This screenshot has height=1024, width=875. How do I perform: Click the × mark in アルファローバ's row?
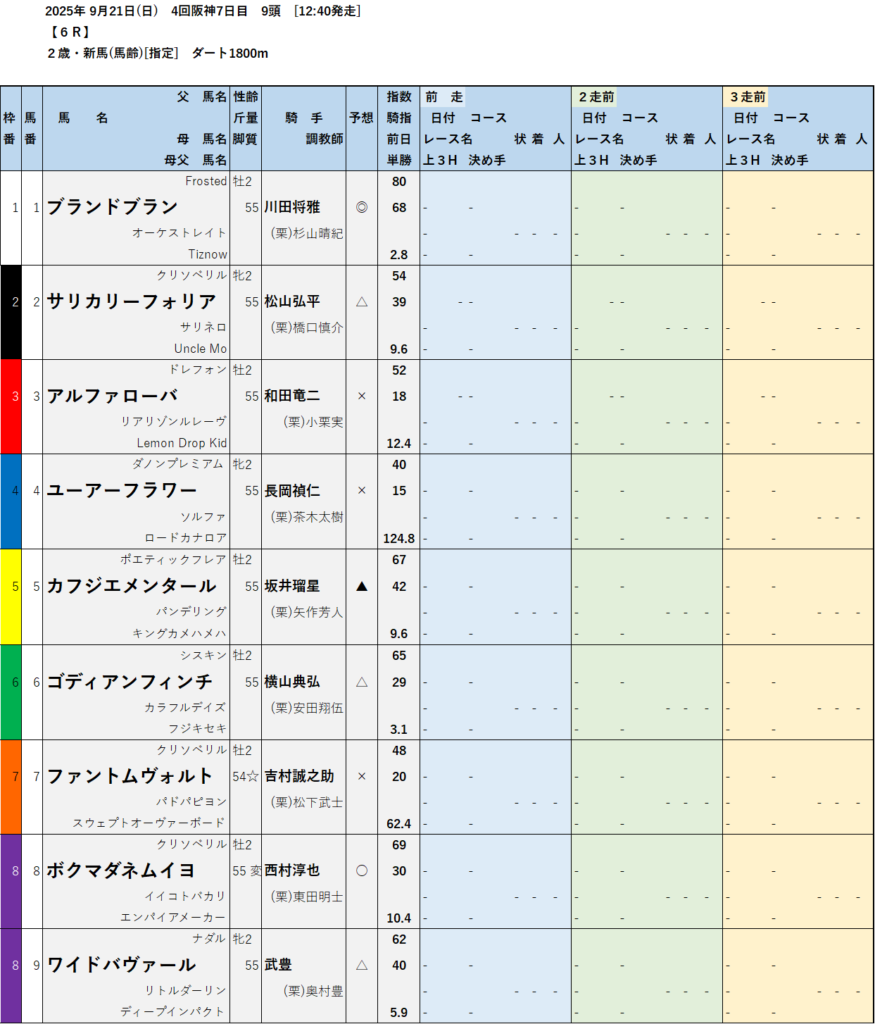[361, 396]
